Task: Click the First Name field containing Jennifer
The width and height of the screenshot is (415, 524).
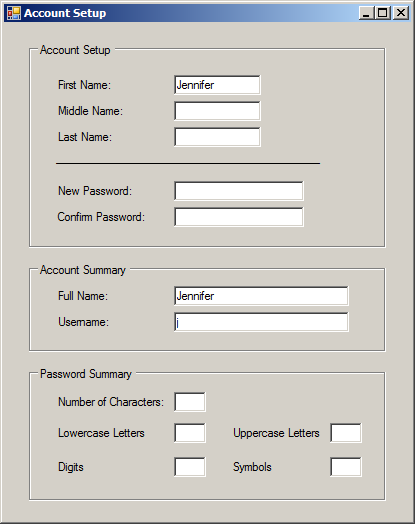Action: pos(217,85)
